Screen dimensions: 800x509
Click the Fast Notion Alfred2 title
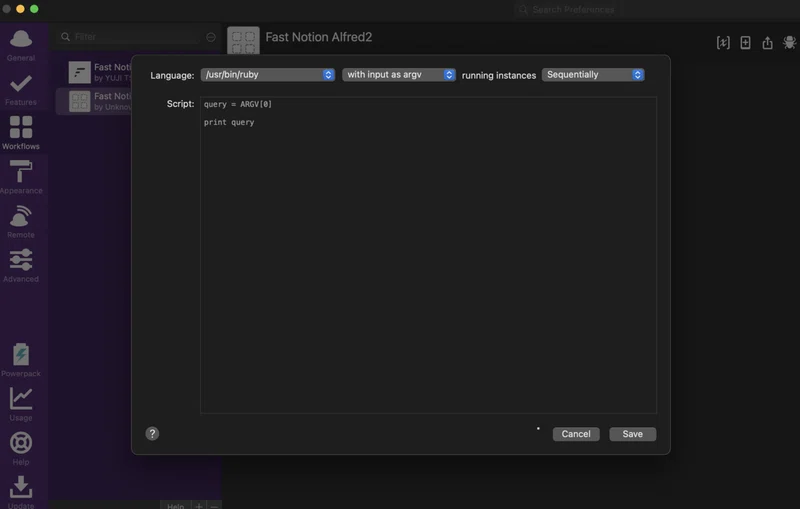click(319, 37)
